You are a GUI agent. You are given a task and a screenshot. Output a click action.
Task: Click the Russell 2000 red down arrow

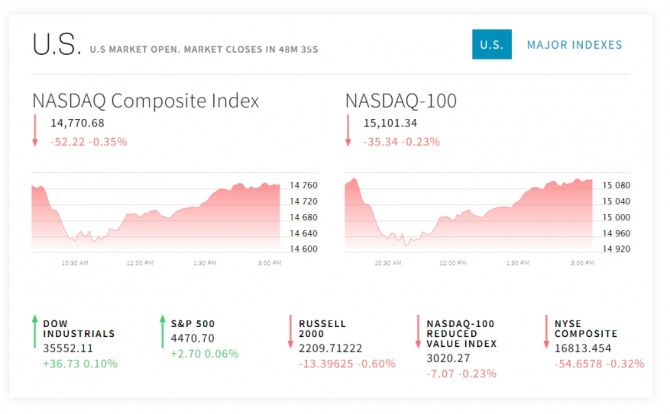click(x=290, y=332)
